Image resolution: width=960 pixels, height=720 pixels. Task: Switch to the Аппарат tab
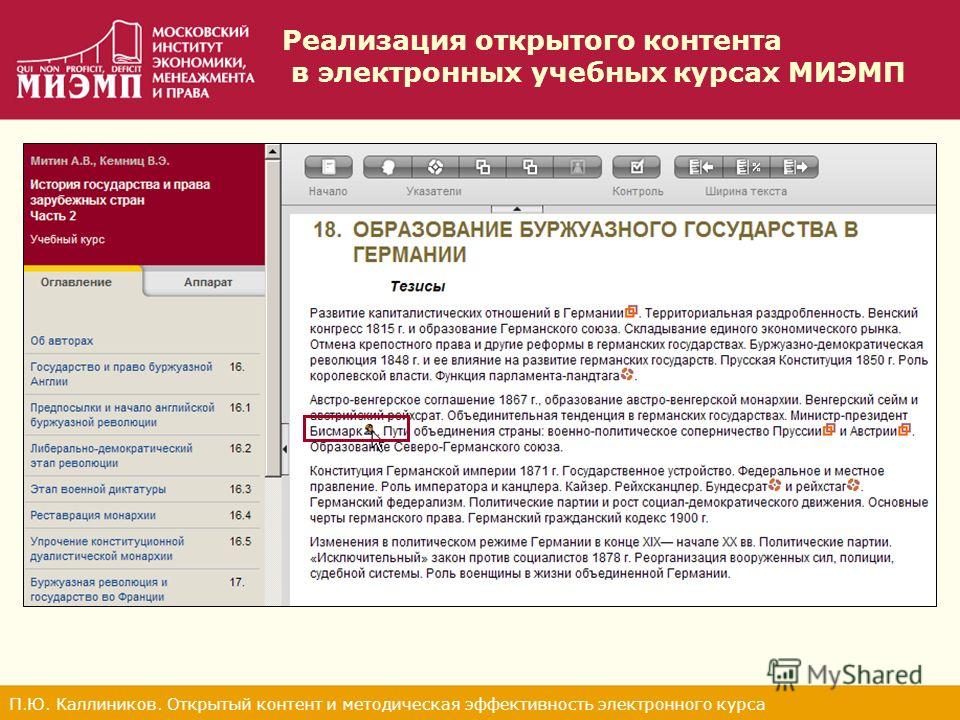(208, 282)
